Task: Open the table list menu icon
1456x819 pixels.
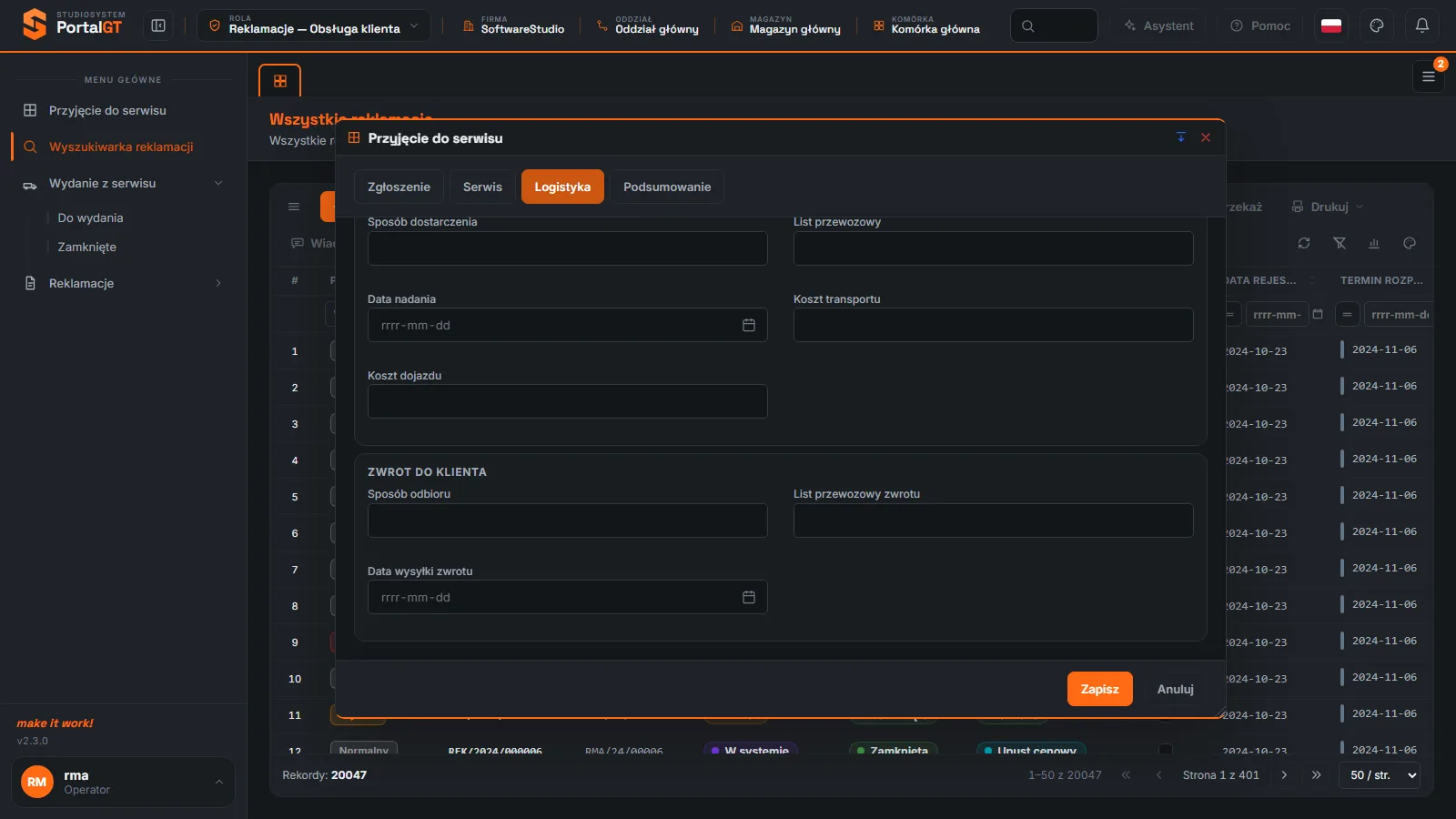Action: tap(294, 207)
